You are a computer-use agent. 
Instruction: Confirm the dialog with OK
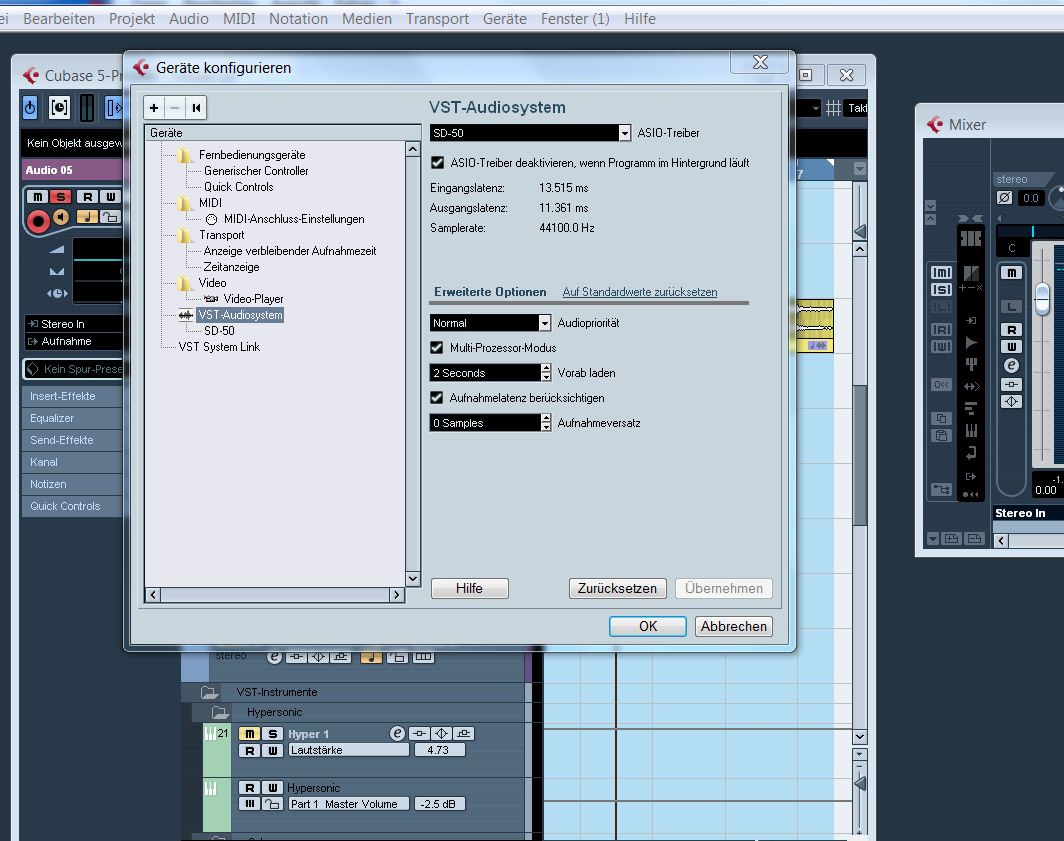[x=648, y=627]
